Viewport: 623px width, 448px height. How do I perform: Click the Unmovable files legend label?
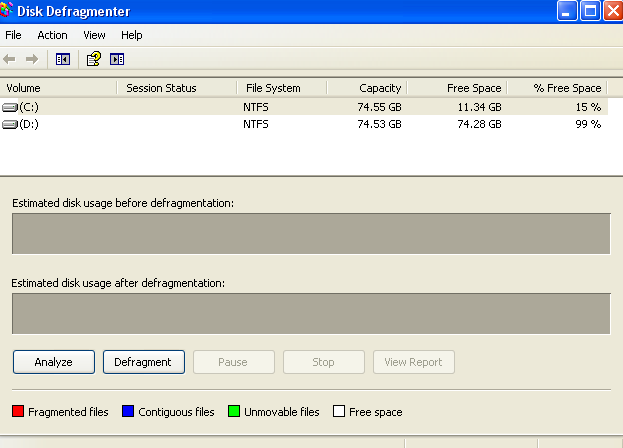282,412
